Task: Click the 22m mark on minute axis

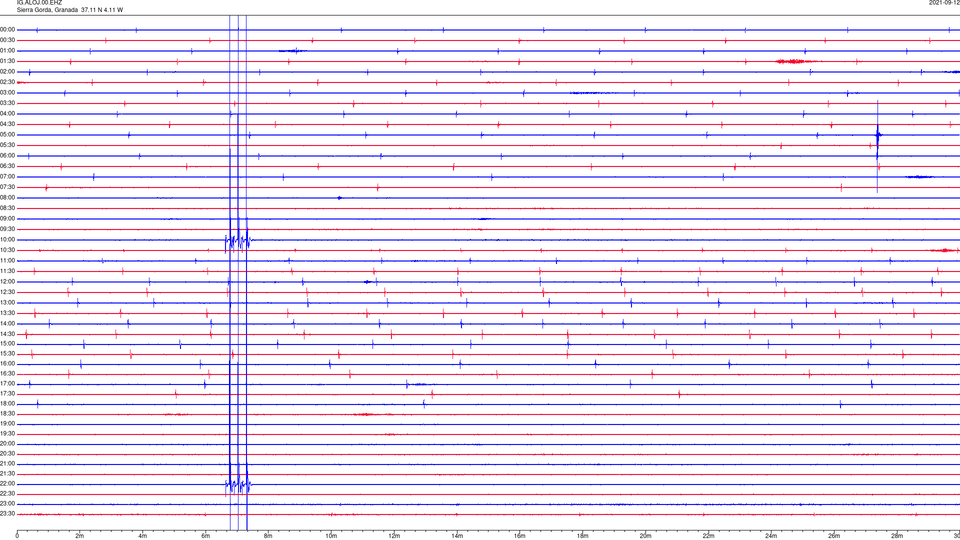Action: [708, 536]
